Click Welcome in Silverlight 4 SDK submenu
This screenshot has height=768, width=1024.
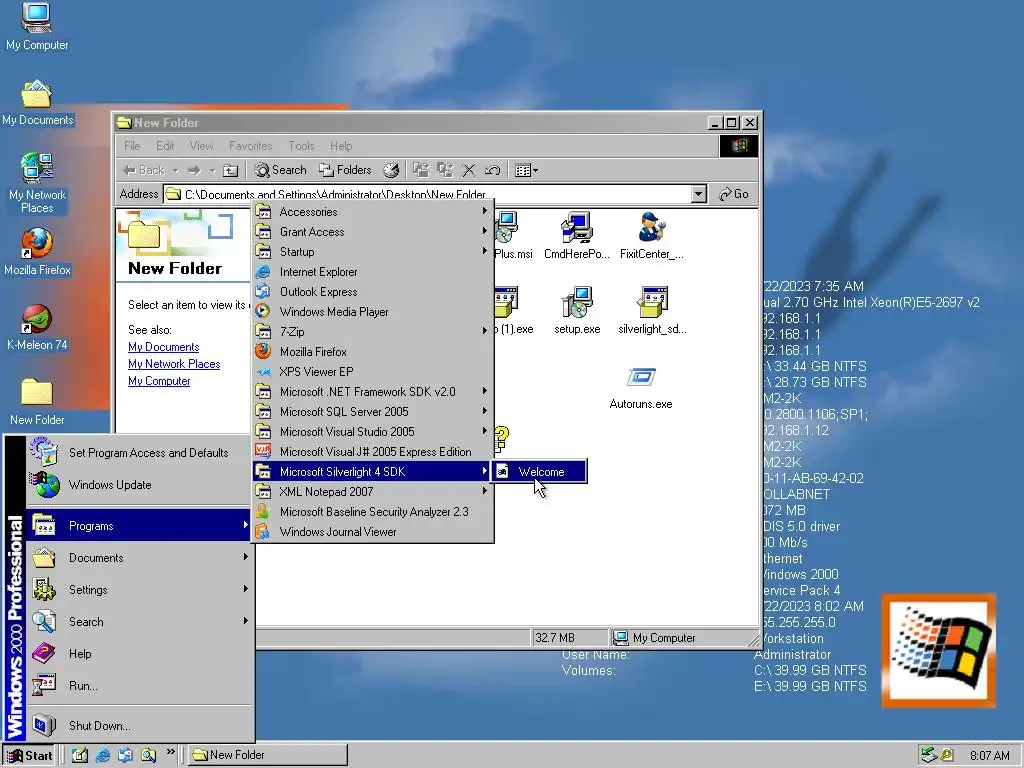[x=539, y=472]
